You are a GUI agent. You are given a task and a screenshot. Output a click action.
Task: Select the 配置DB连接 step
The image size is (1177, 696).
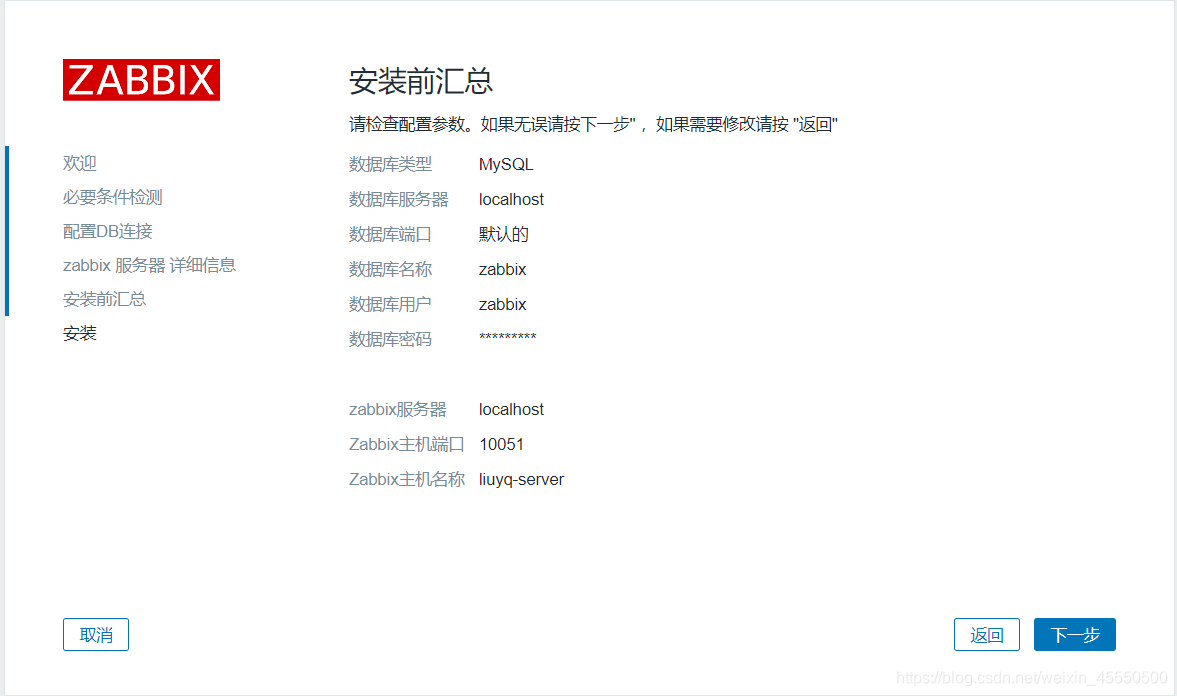tap(108, 231)
